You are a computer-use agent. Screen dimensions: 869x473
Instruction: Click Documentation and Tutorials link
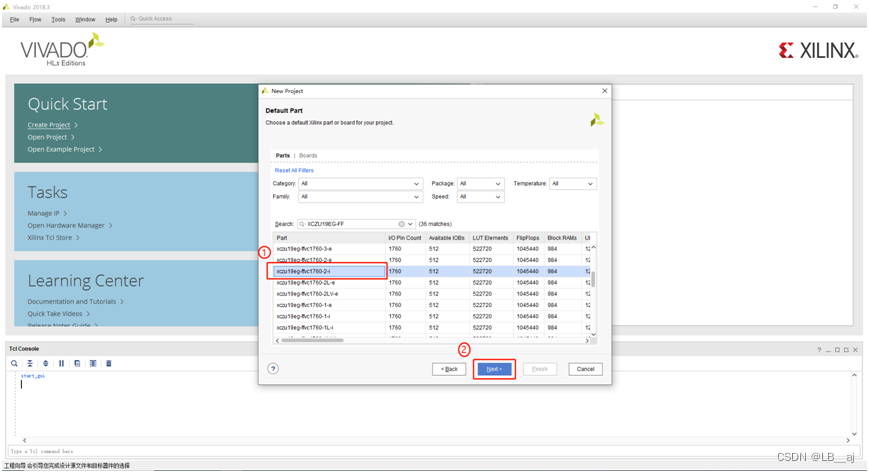(x=72, y=302)
